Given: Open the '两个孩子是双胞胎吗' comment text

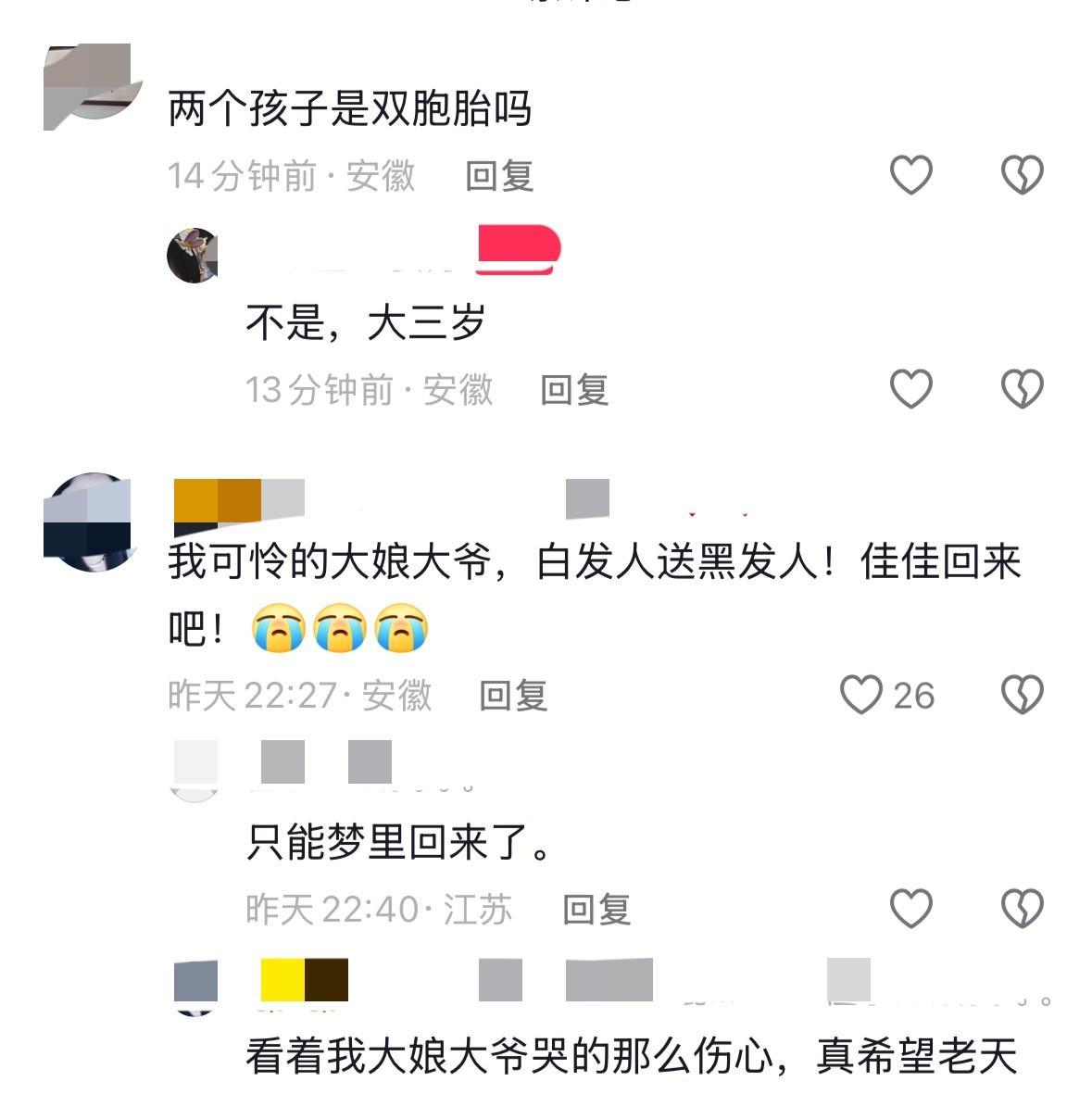Looking at the screenshot, I should [349, 108].
